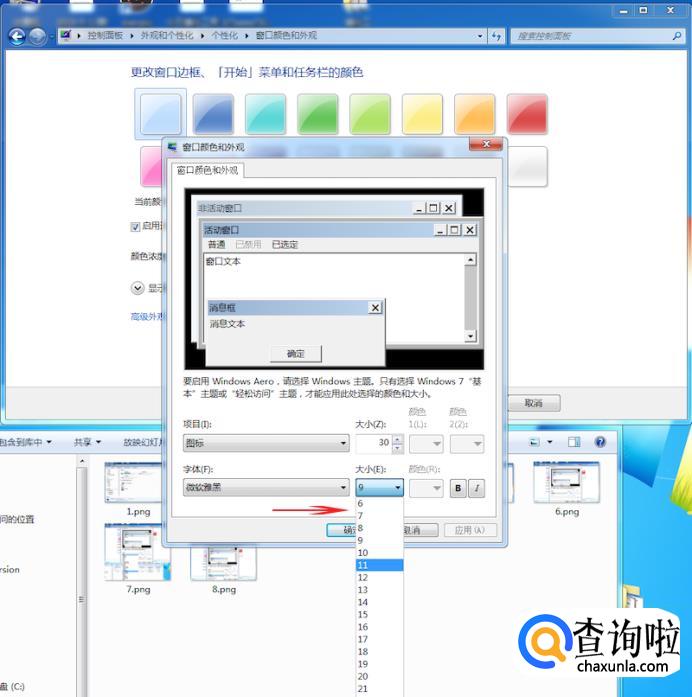This screenshot has height=697, width=692.
Task: Click the 已选定 menu item in preview
Action: point(285,244)
